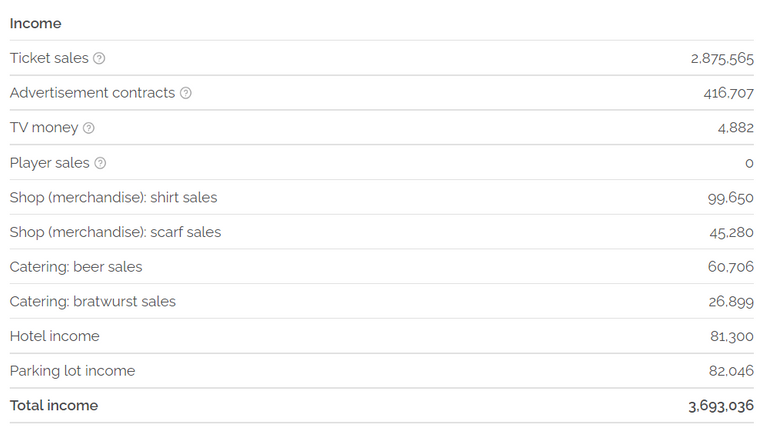Select the total income value 3,693,036
This screenshot has height=434, width=768.
coord(720,406)
